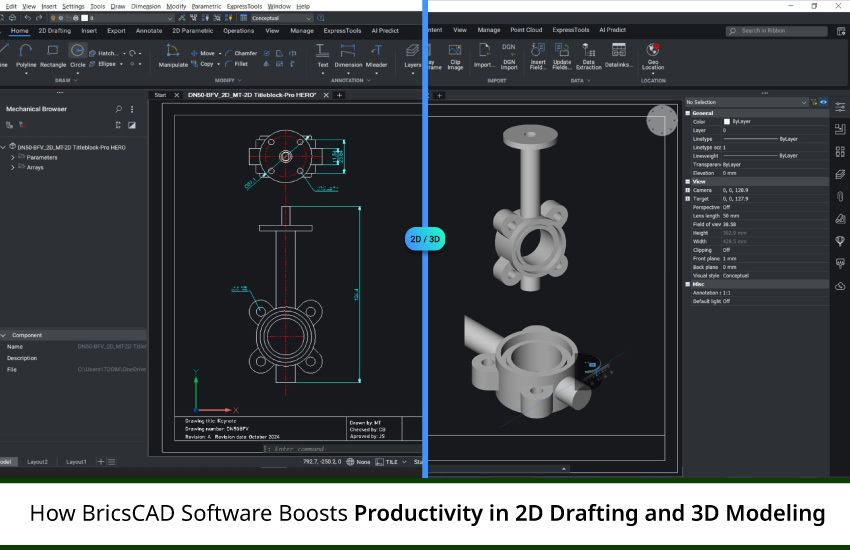
Task: Expand the Camera property row
Action: click(688, 190)
